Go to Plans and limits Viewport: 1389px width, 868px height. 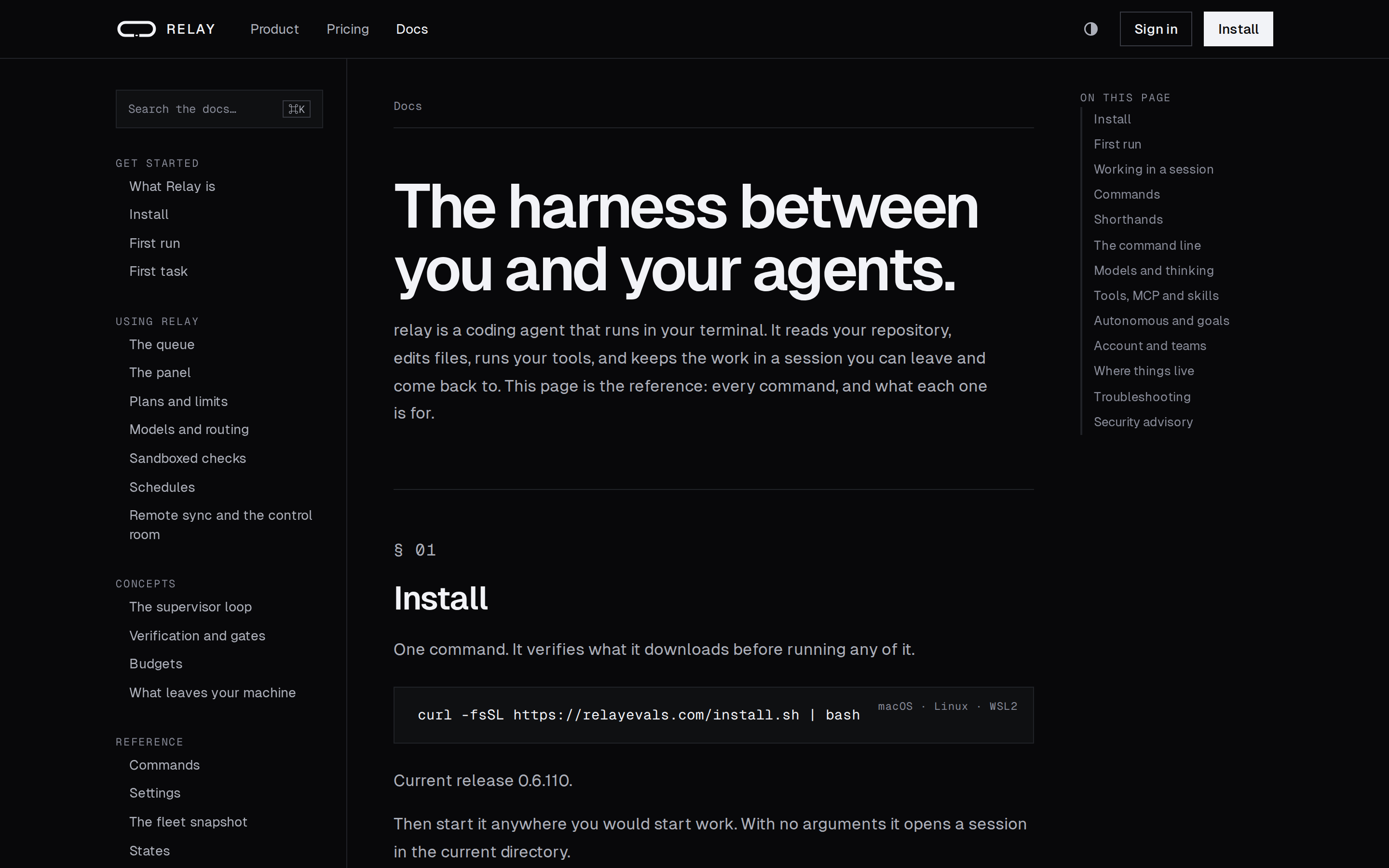tap(178, 401)
